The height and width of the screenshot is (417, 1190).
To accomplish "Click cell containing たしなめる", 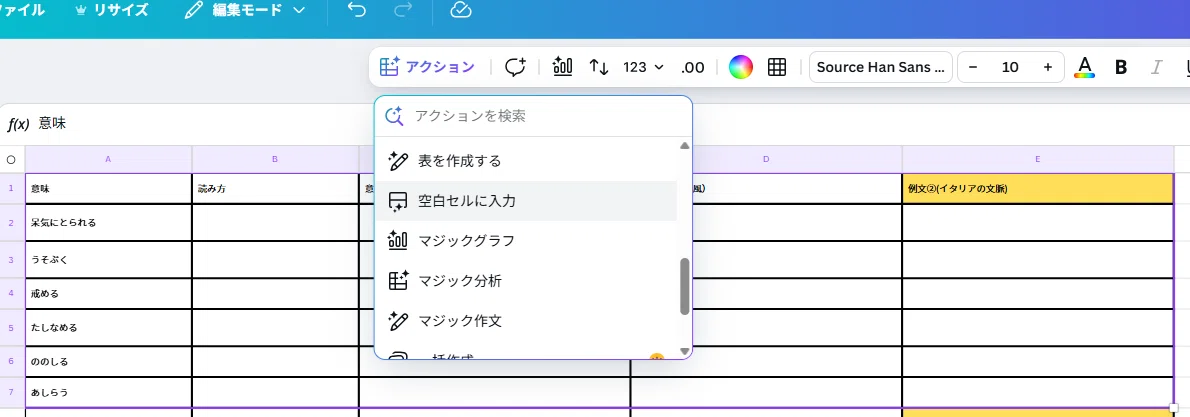I will point(109,327).
